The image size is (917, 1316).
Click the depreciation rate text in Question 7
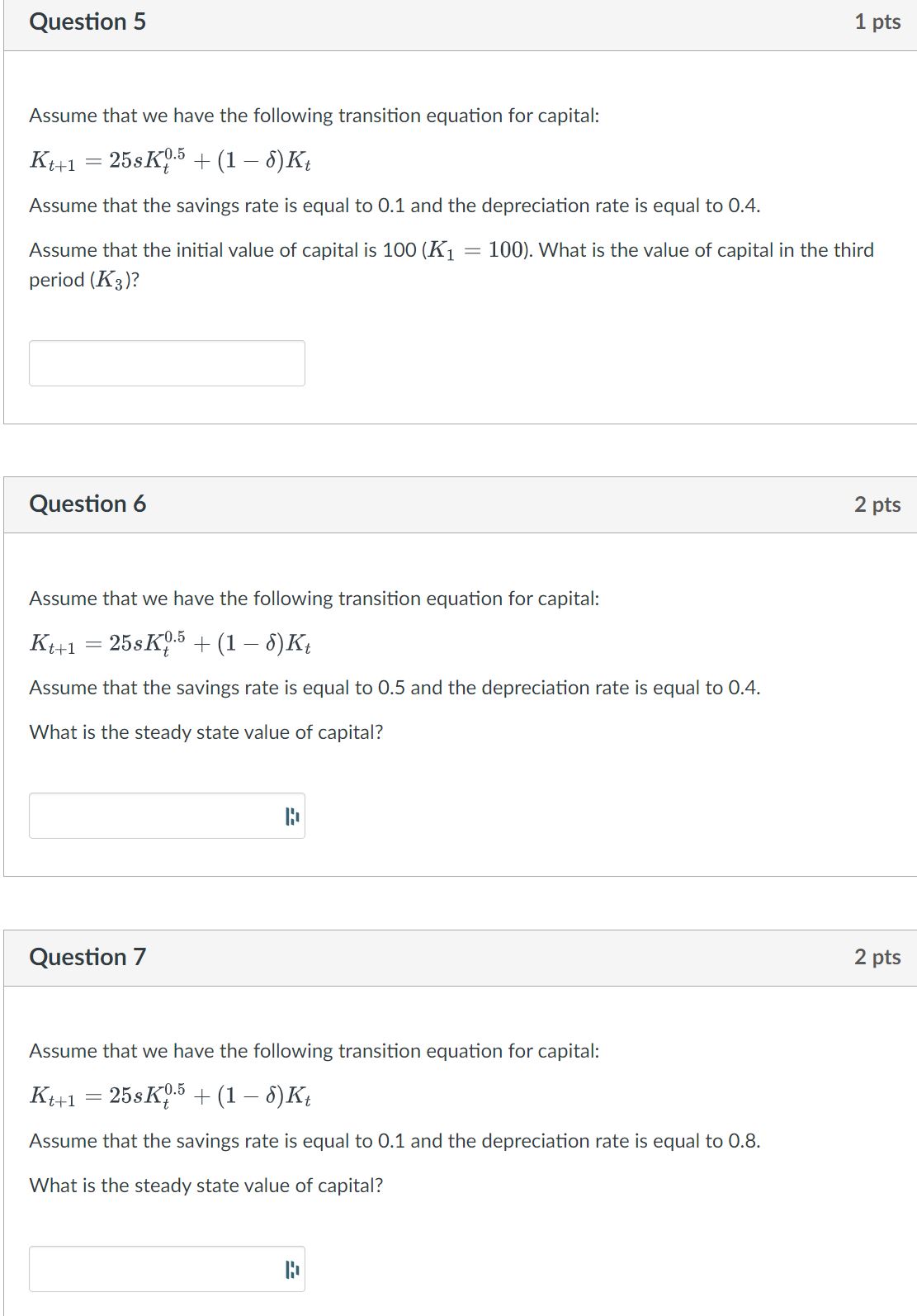[396, 1141]
